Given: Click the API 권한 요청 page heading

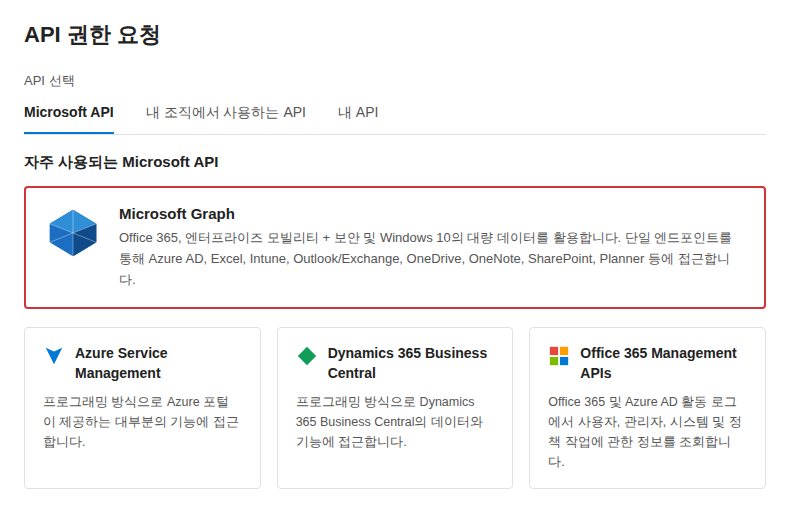Looking at the screenshot, I should coord(92,35).
